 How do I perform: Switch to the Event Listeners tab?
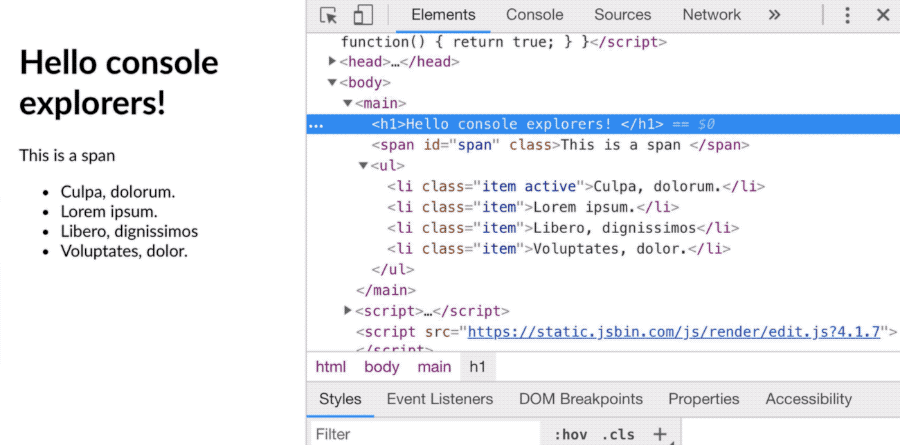click(x=440, y=399)
